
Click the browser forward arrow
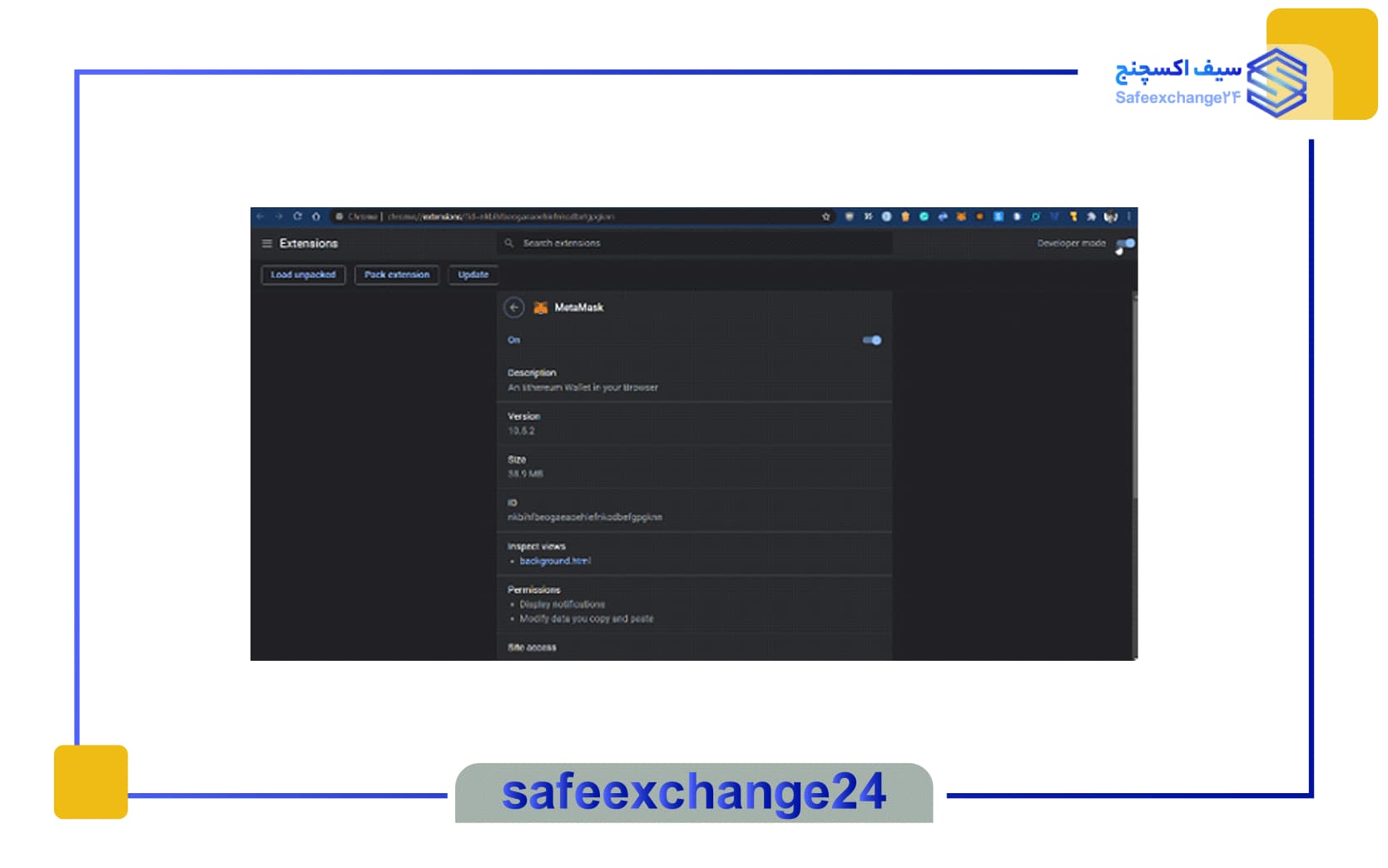pos(279,216)
